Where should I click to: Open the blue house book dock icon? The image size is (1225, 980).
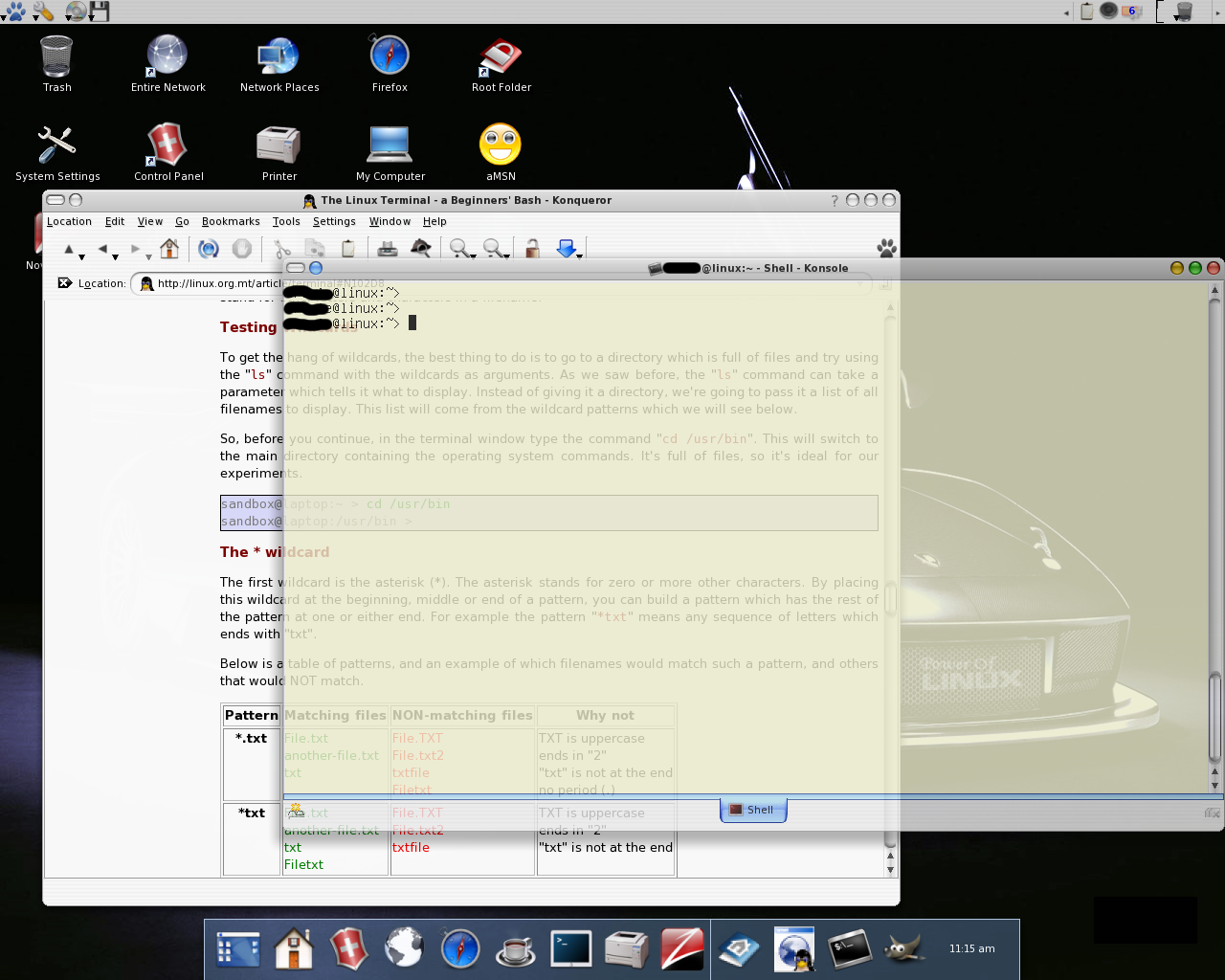[x=738, y=949]
